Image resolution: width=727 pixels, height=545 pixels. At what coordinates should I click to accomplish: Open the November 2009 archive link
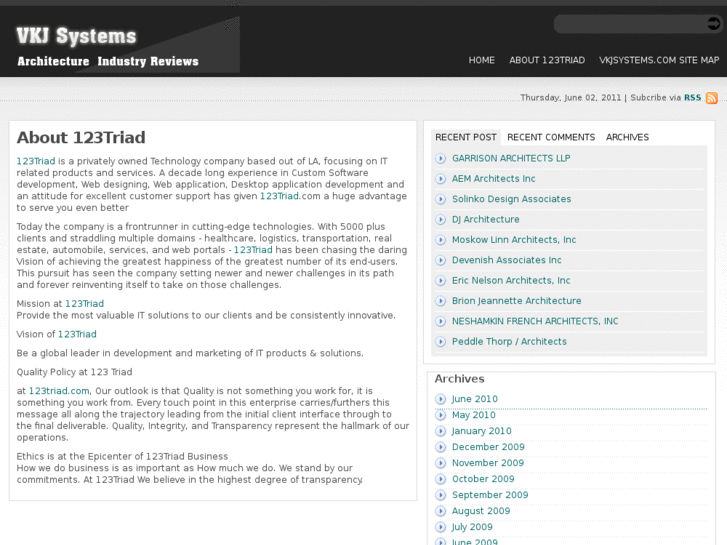tap(488, 463)
